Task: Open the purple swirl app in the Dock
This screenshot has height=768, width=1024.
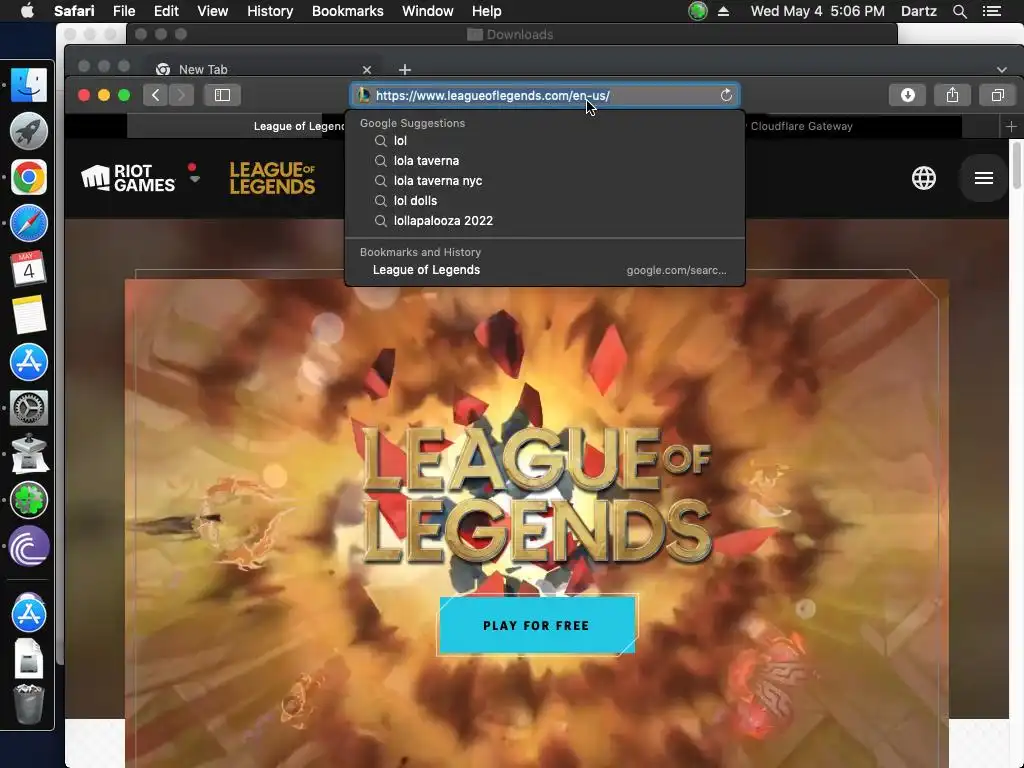Action: (x=29, y=545)
